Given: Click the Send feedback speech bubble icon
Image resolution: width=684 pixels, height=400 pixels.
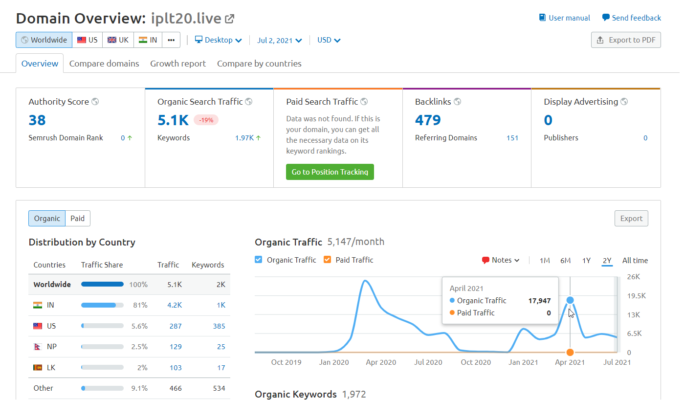Looking at the screenshot, I should [605, 18].
